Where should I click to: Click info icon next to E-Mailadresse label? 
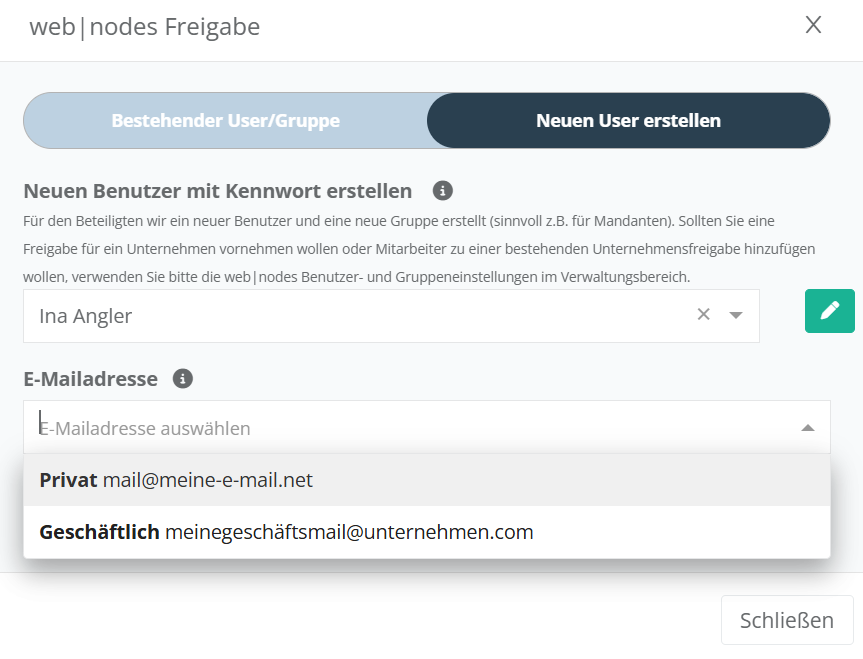click(183, 379)
